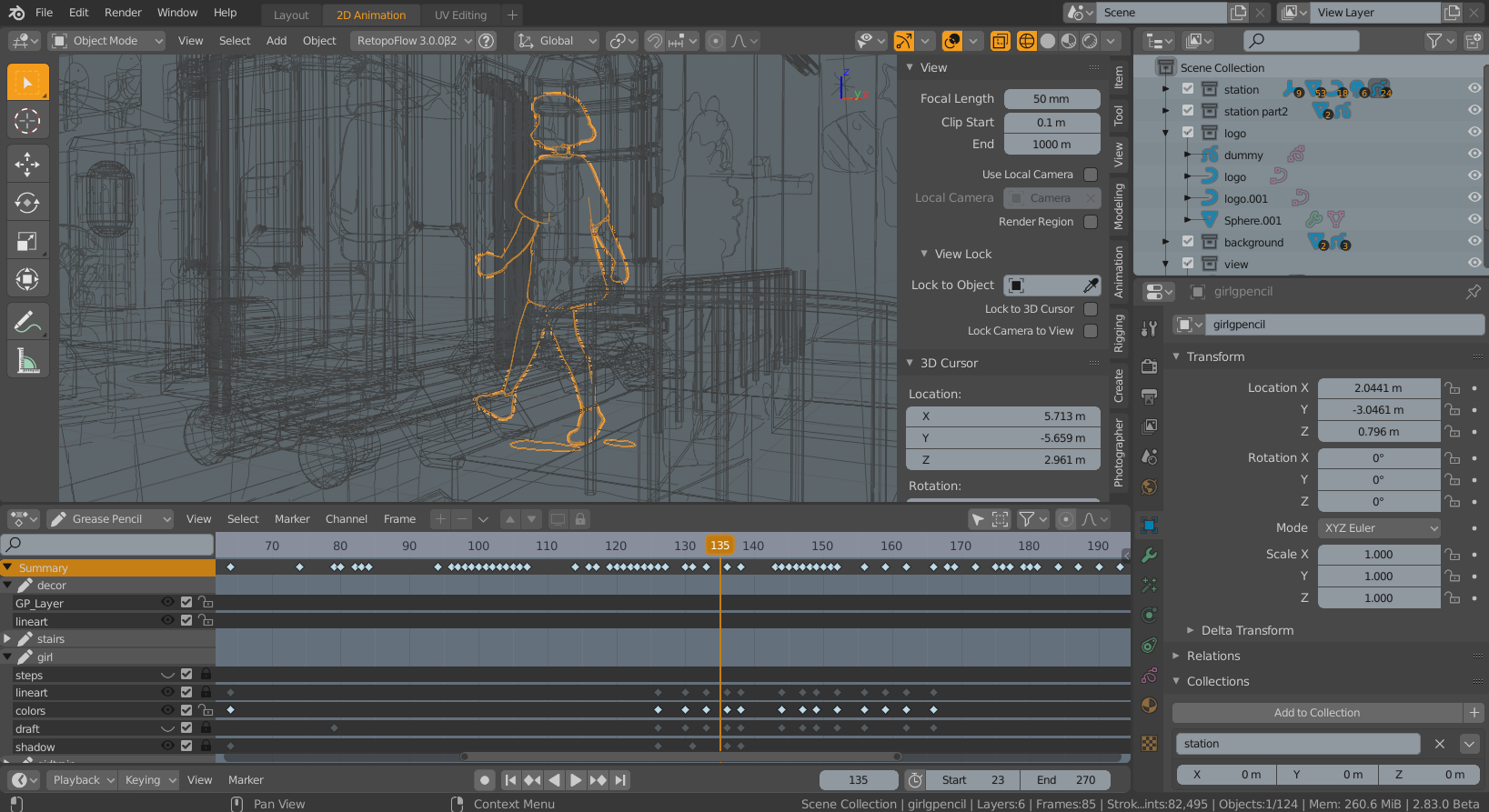Choose the Rotate tool
This screenshot has width=1489, height=812.
(x=27, y=203)
